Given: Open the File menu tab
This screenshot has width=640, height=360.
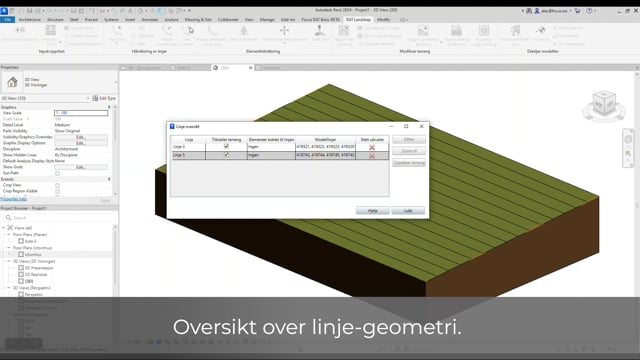Looking at the screenshot, I should point(7,20).
